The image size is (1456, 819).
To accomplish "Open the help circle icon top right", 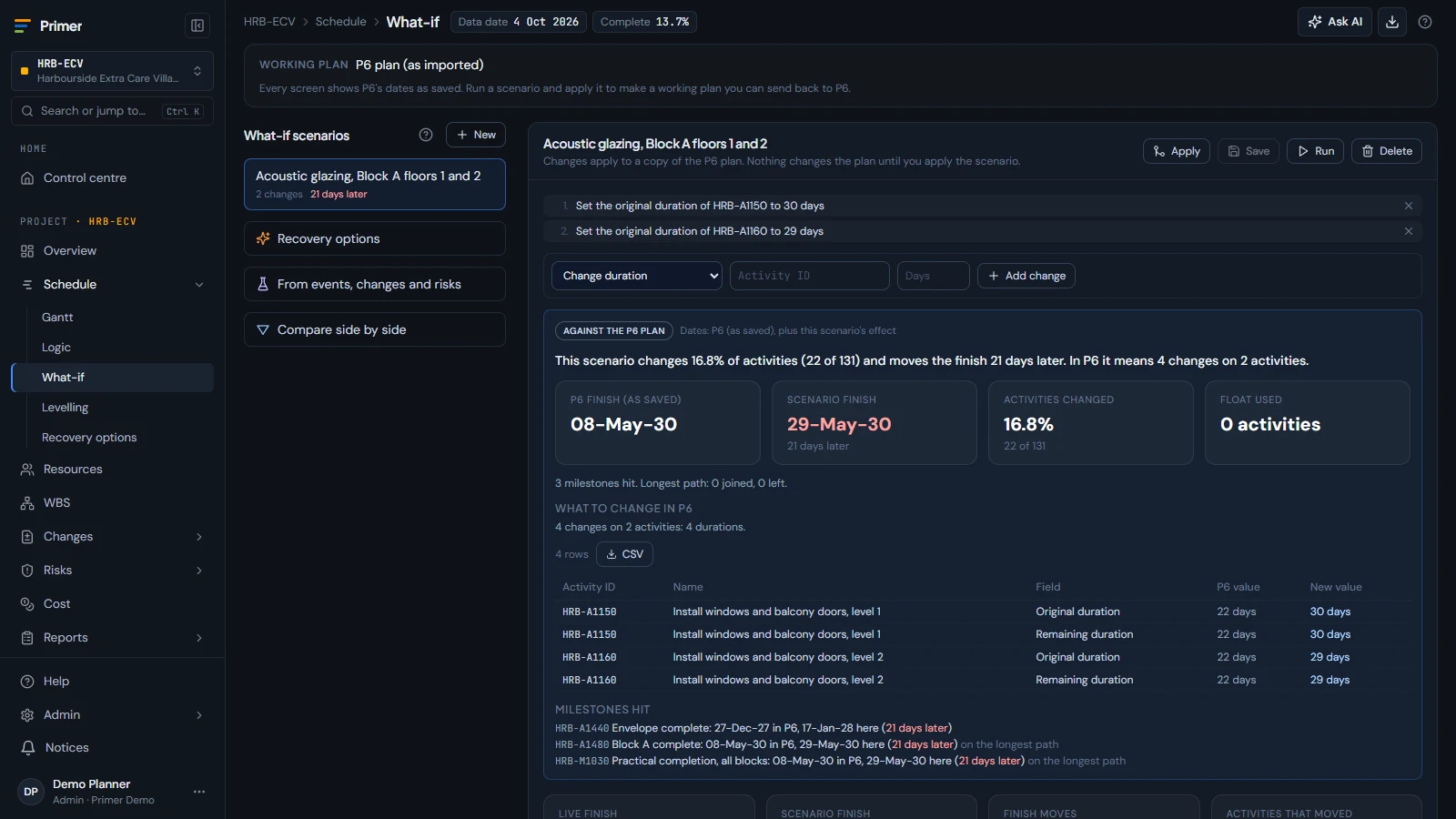I will pos(1425,22).
